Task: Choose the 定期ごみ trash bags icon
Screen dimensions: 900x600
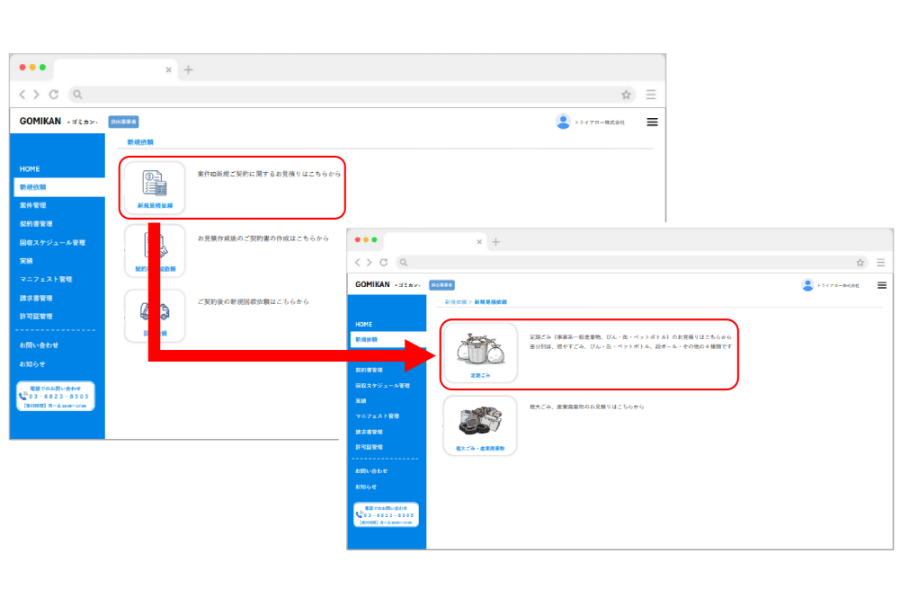Action: tap(480, 352)
